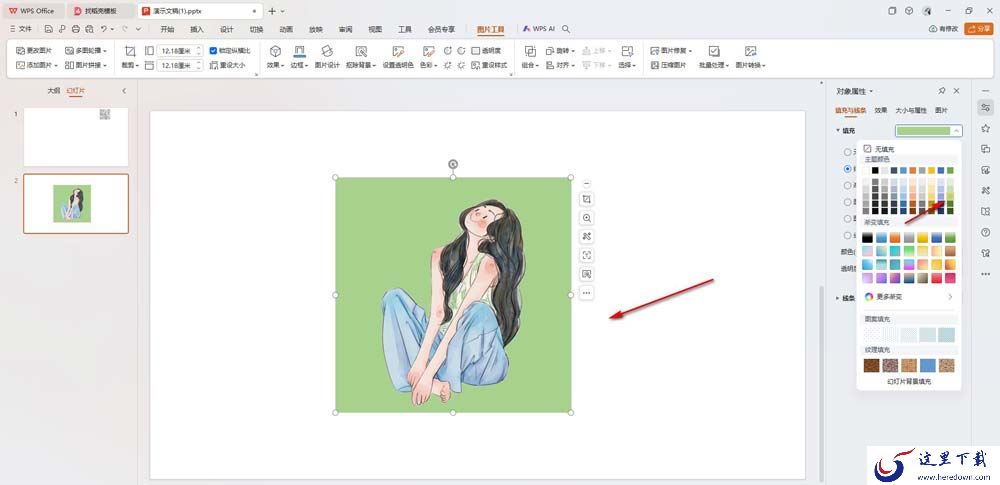Open the WPS Office home tab
Image resolution: width=1000 pixels, height=485 pixels.
[x=32, y=11]
